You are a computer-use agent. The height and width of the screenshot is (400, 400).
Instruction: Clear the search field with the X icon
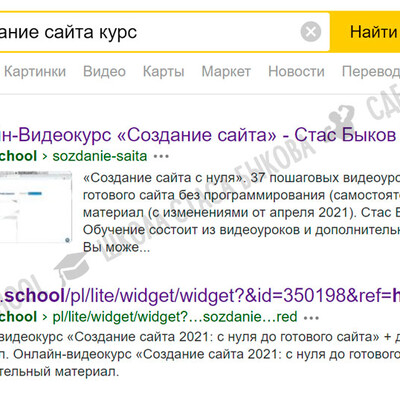[x=311, y=32]
